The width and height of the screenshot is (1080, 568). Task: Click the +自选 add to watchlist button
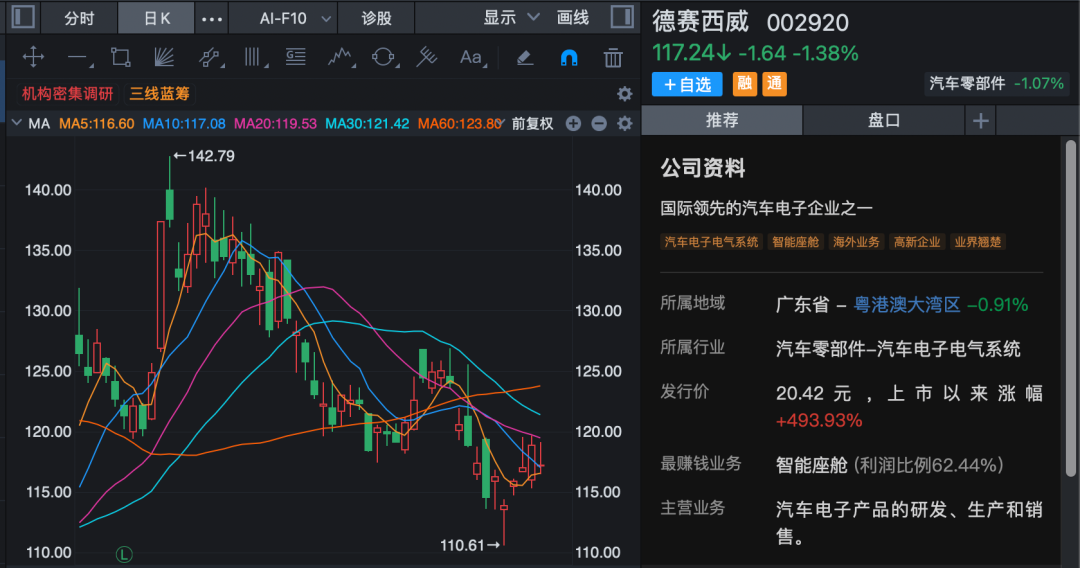click(x=687, y=84)
